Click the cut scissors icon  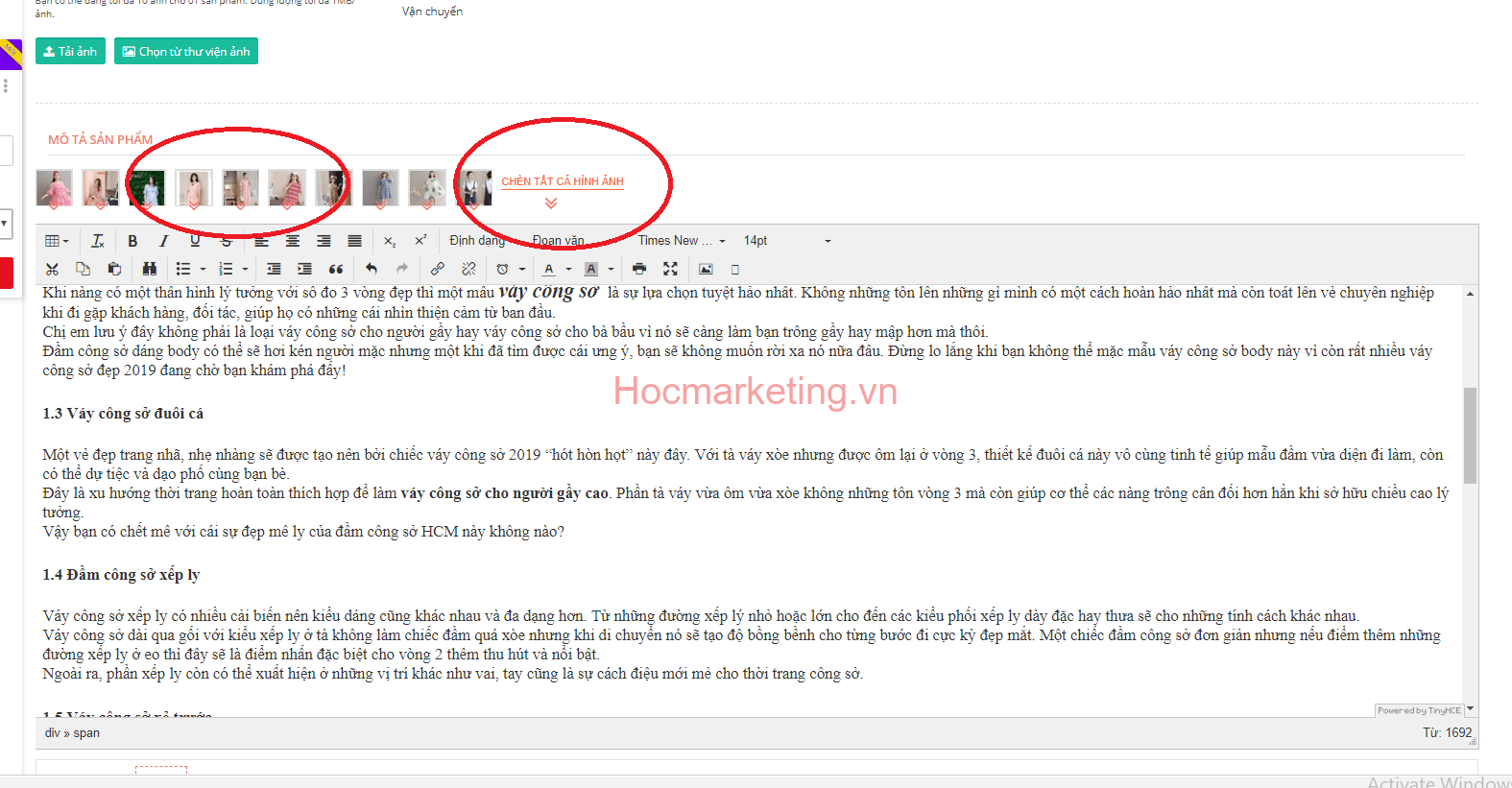click(x=53, y=269)
